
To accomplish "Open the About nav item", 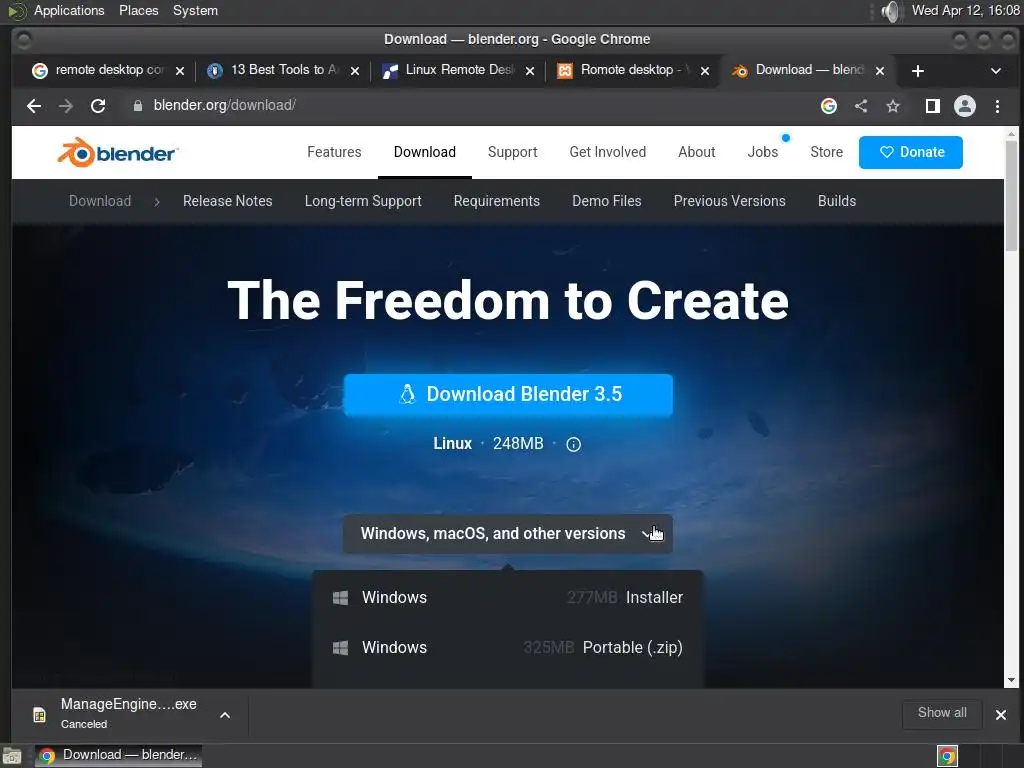I will 696,152.
